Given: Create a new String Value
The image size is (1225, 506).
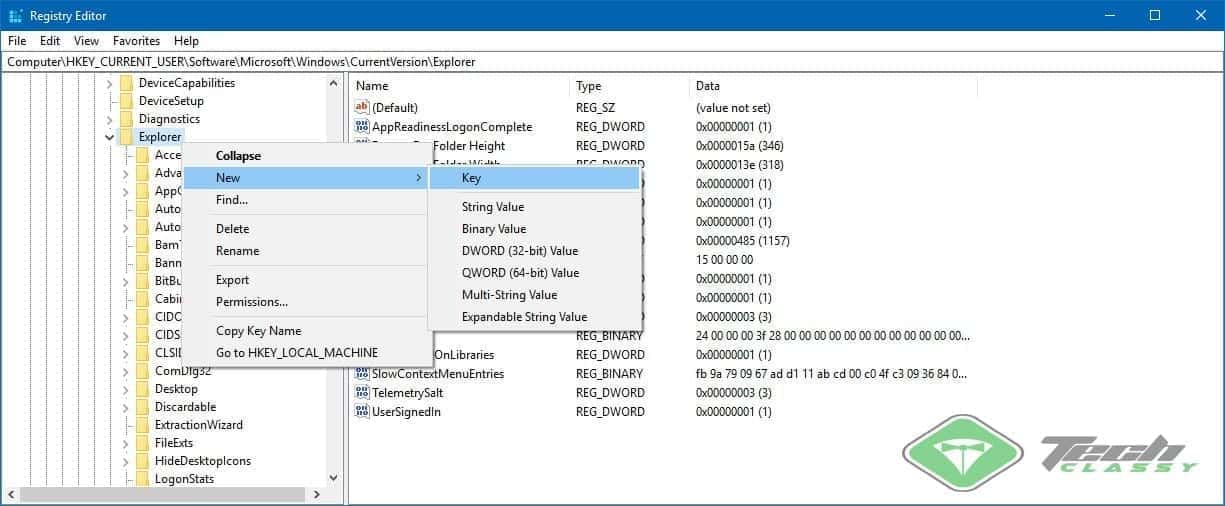Looking at the screenshot, I should click(534, 207).
